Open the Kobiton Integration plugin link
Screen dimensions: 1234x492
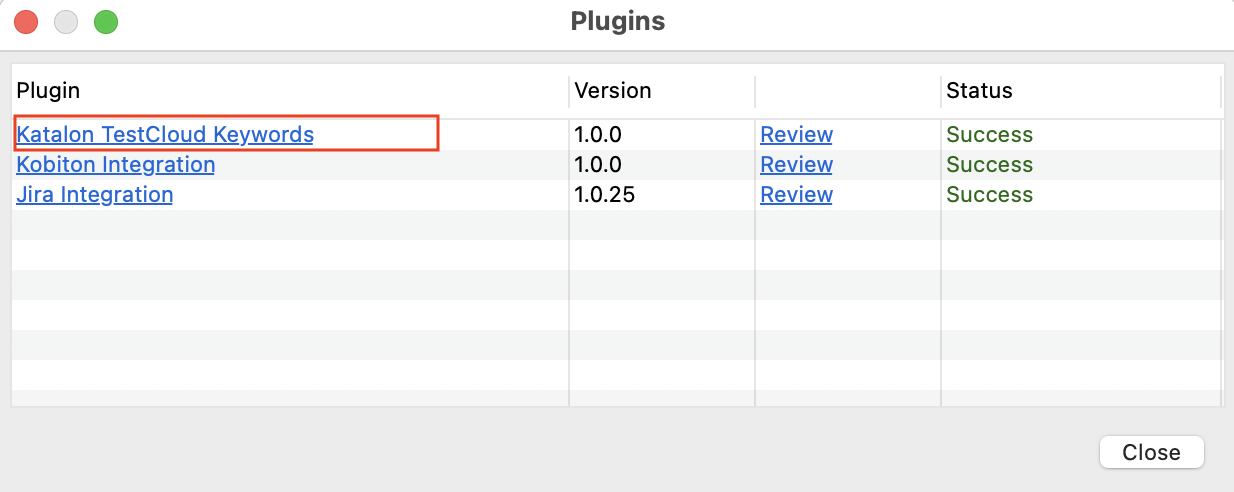116,164
